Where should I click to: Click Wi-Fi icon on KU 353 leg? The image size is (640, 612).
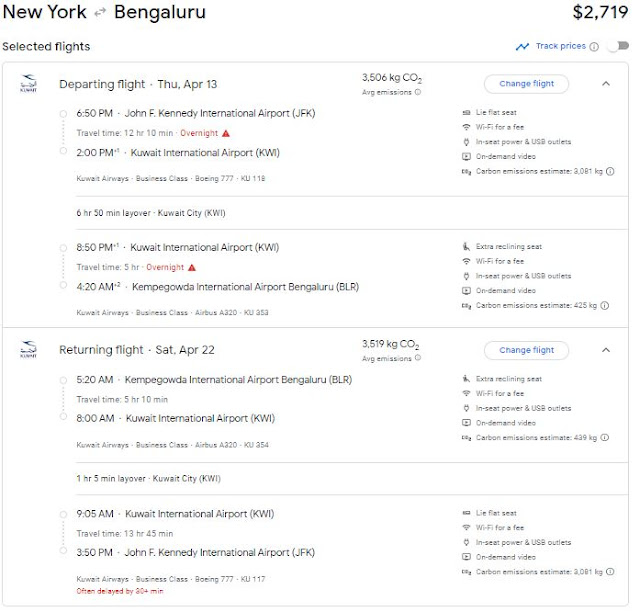[466, 261]
